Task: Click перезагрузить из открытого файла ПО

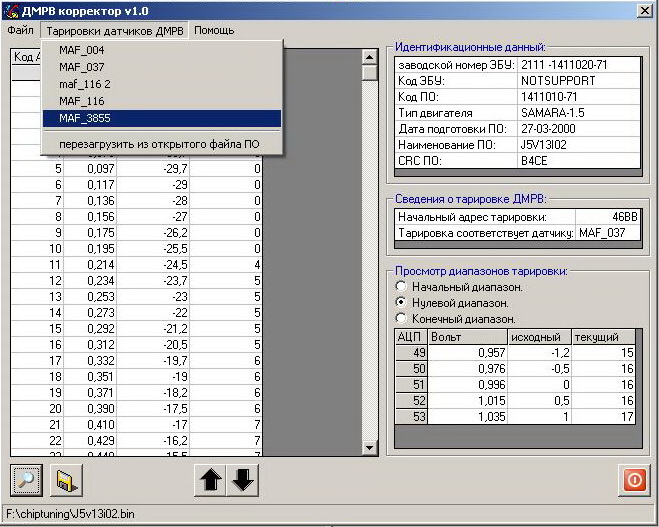Action: coord(158,144)
